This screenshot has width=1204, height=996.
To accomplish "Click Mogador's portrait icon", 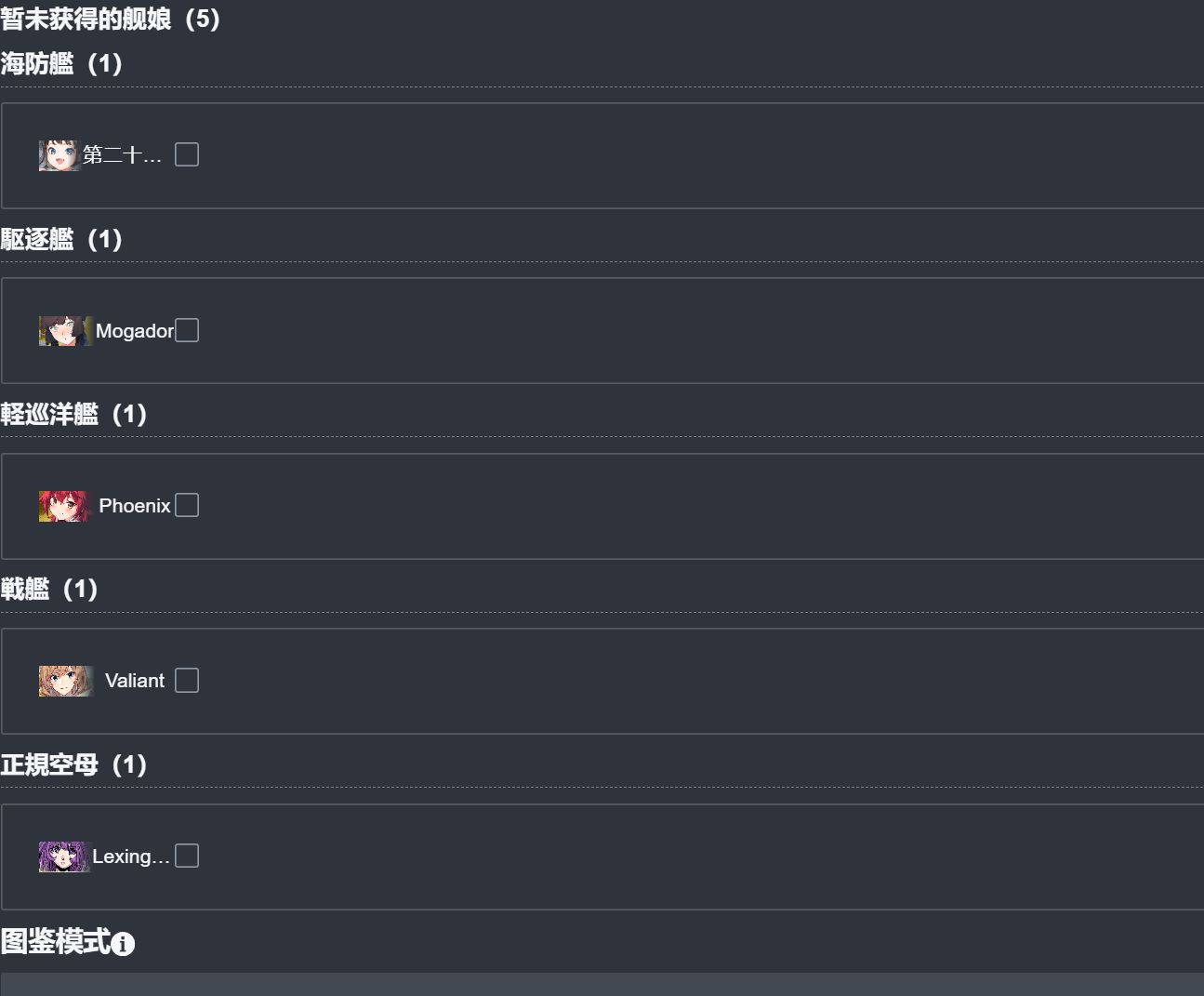I will (66, 331).
